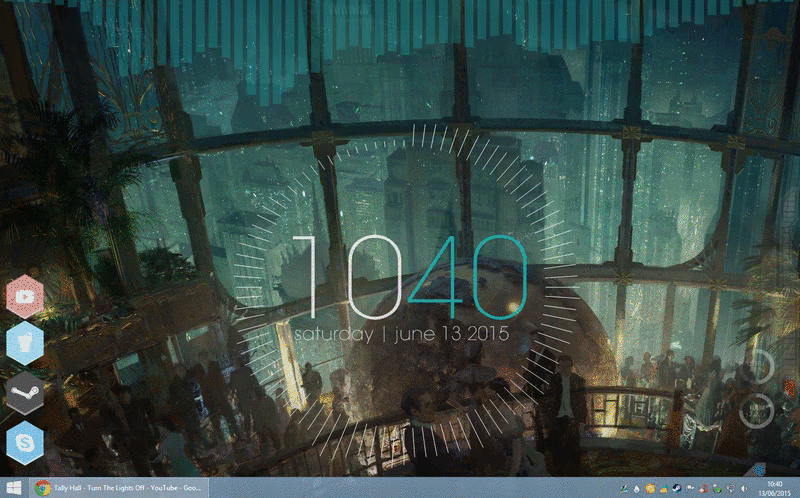
Task: Open the Steam icon in system tray
Action: 677,488
